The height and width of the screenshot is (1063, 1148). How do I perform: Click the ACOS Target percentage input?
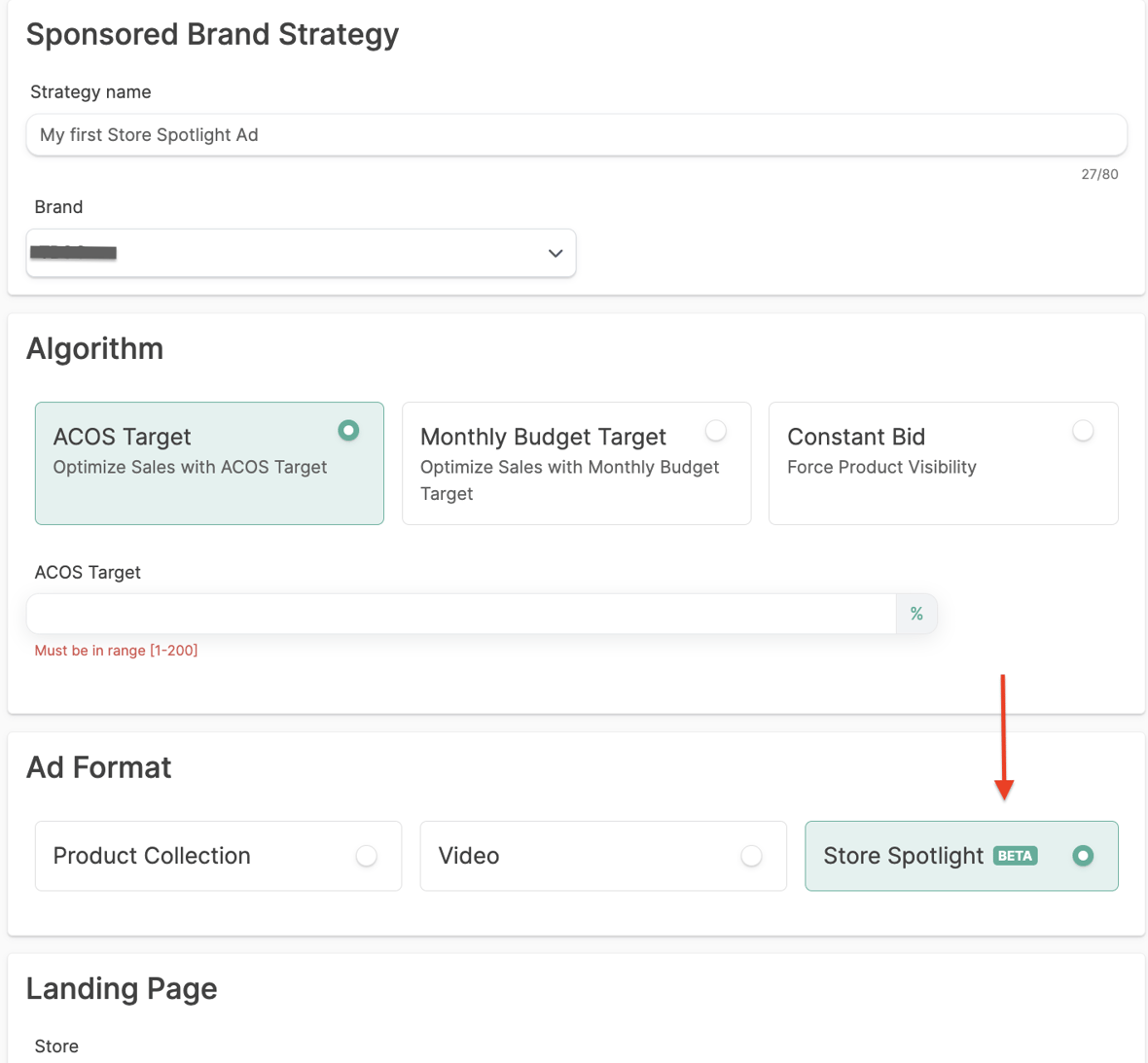coord(461,614)
